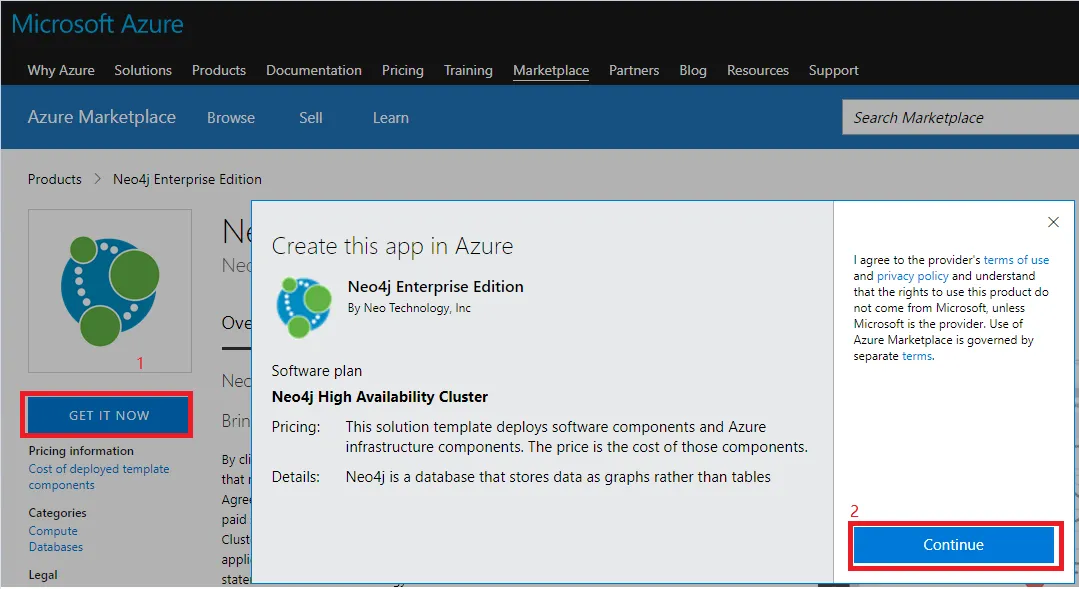Select Browse in the Azure Marketplace bar
This screenshot has width=1079, height=589.
point(231,118)
